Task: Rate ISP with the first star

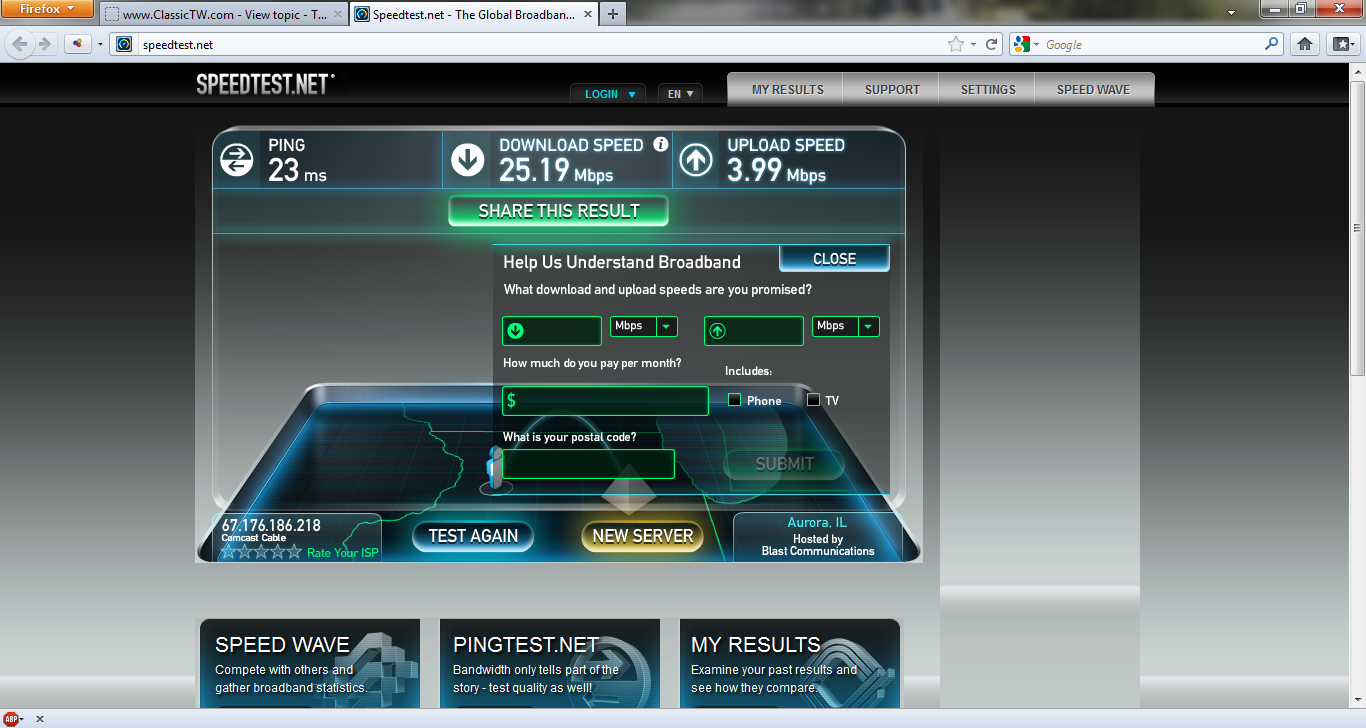Action: click(x=228, y=551)
